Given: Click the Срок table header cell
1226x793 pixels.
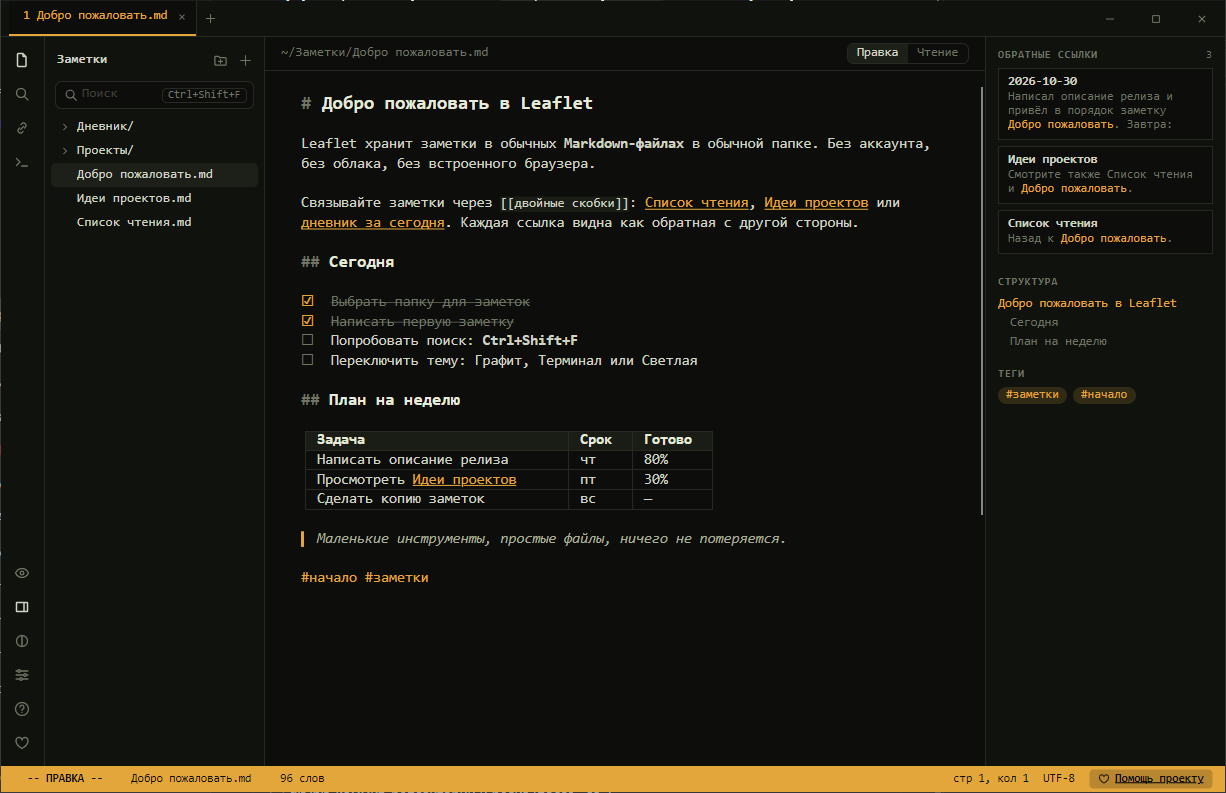Looking at the screenshot, I should (x=600, y=440).
